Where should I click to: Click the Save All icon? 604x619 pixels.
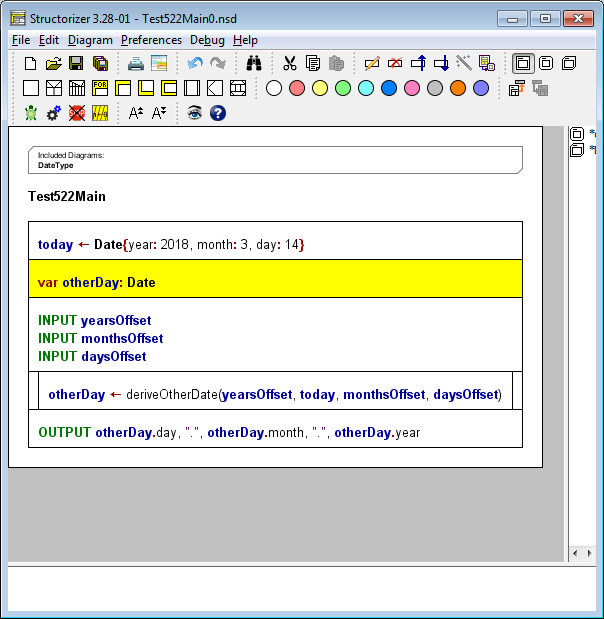point(100,64)
